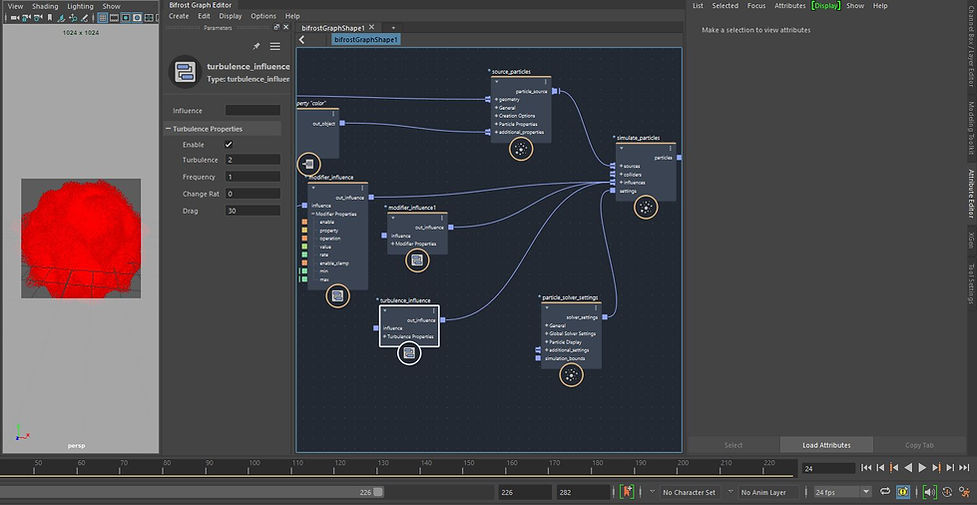
Task: Open the Parameters panel hamburger menu
Action: (275, 47)
